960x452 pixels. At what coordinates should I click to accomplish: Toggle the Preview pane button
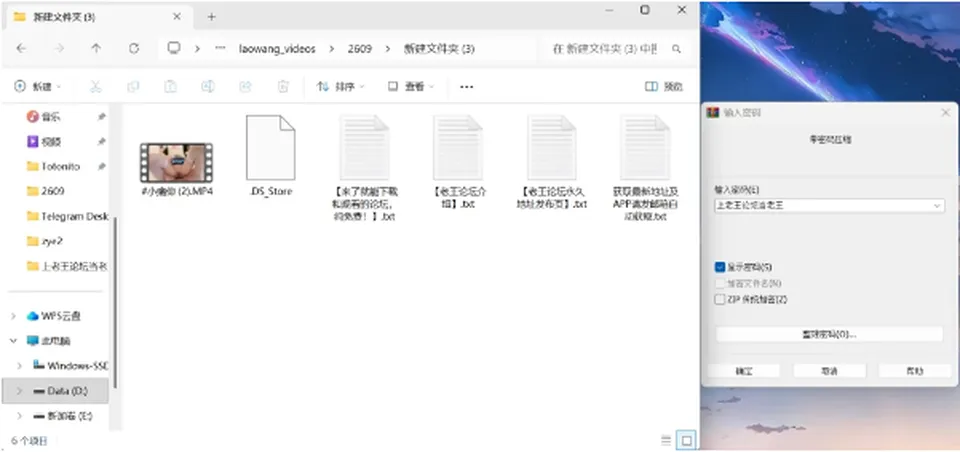point(664,87)
